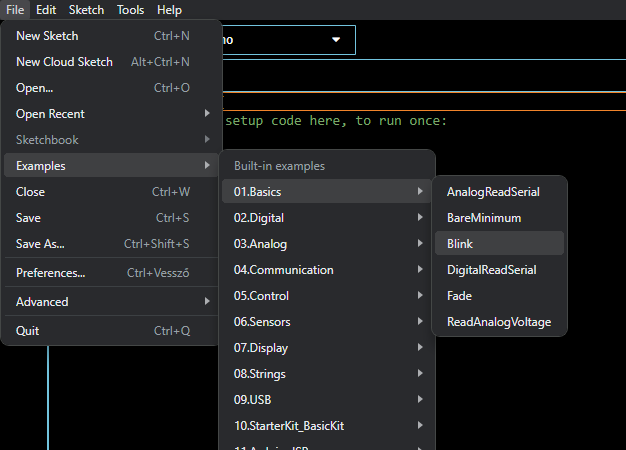Screen dimensions: 626x450
Task: Open the BareMinimum example
Action: [x=484, y=218]
